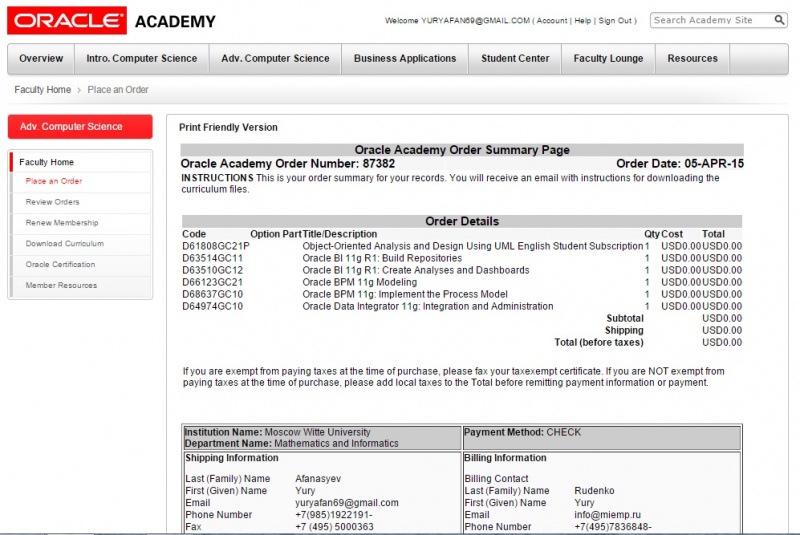This screenshot has width=800, height=535.
Task: Open the Resources tab
Action: pos(692,59)
